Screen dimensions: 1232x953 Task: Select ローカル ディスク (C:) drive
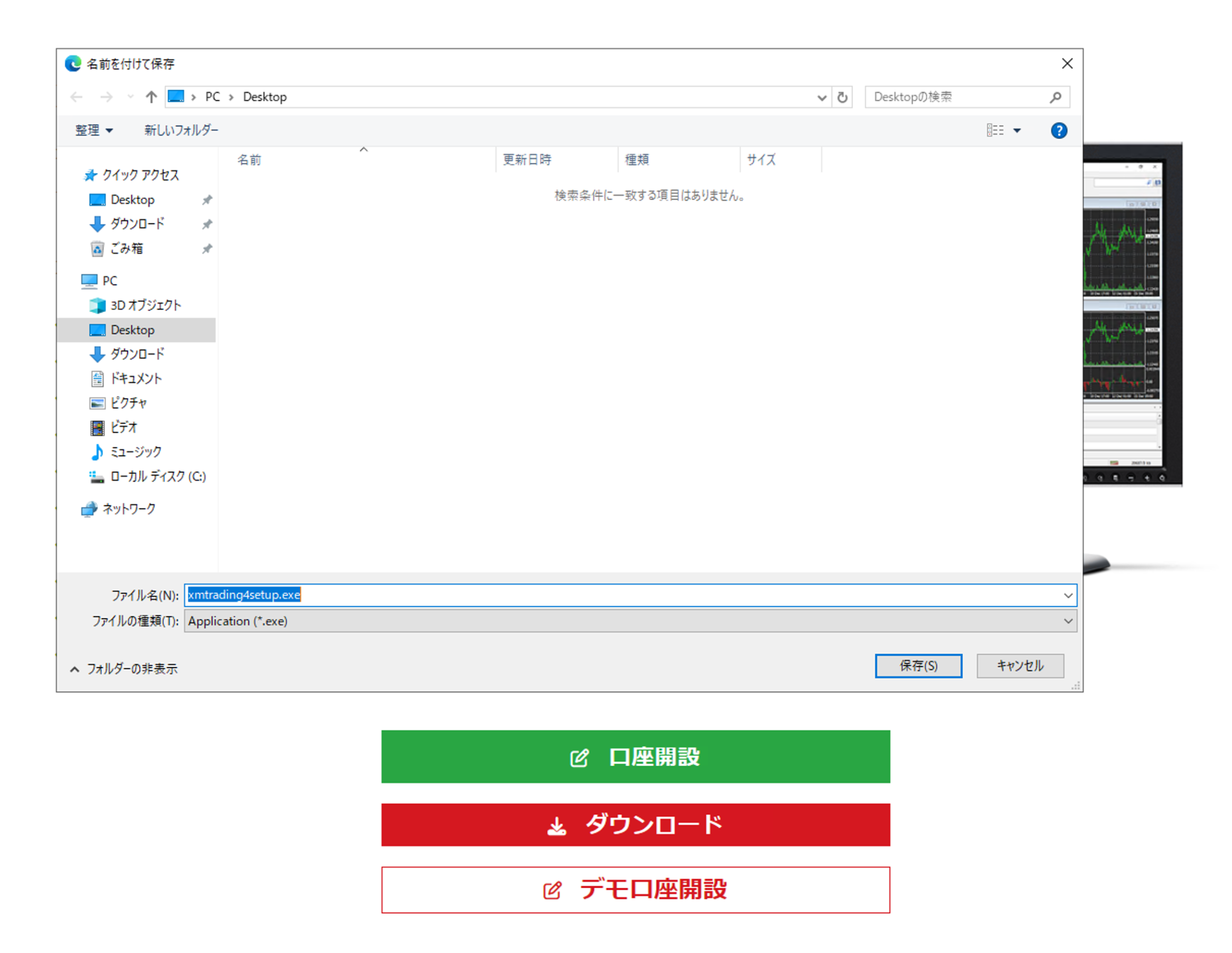158,477
